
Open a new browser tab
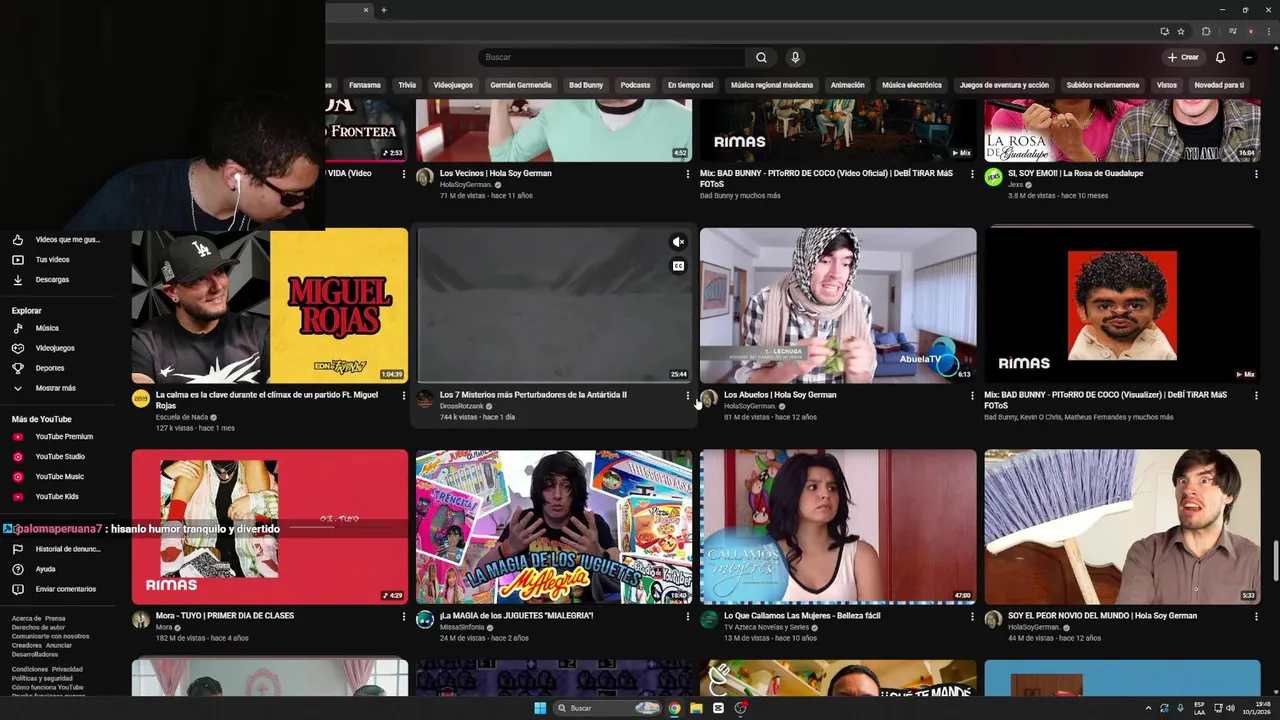(384, 10)
